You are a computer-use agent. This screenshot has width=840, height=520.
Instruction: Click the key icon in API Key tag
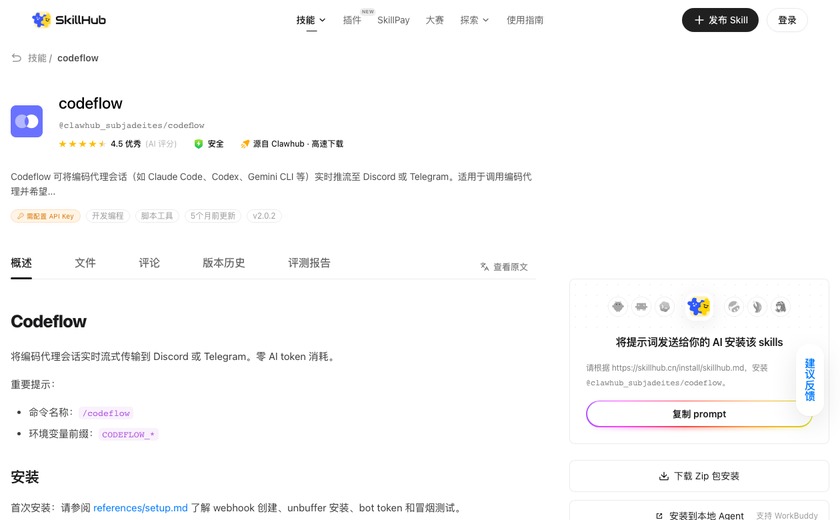(x=20, y=216)
